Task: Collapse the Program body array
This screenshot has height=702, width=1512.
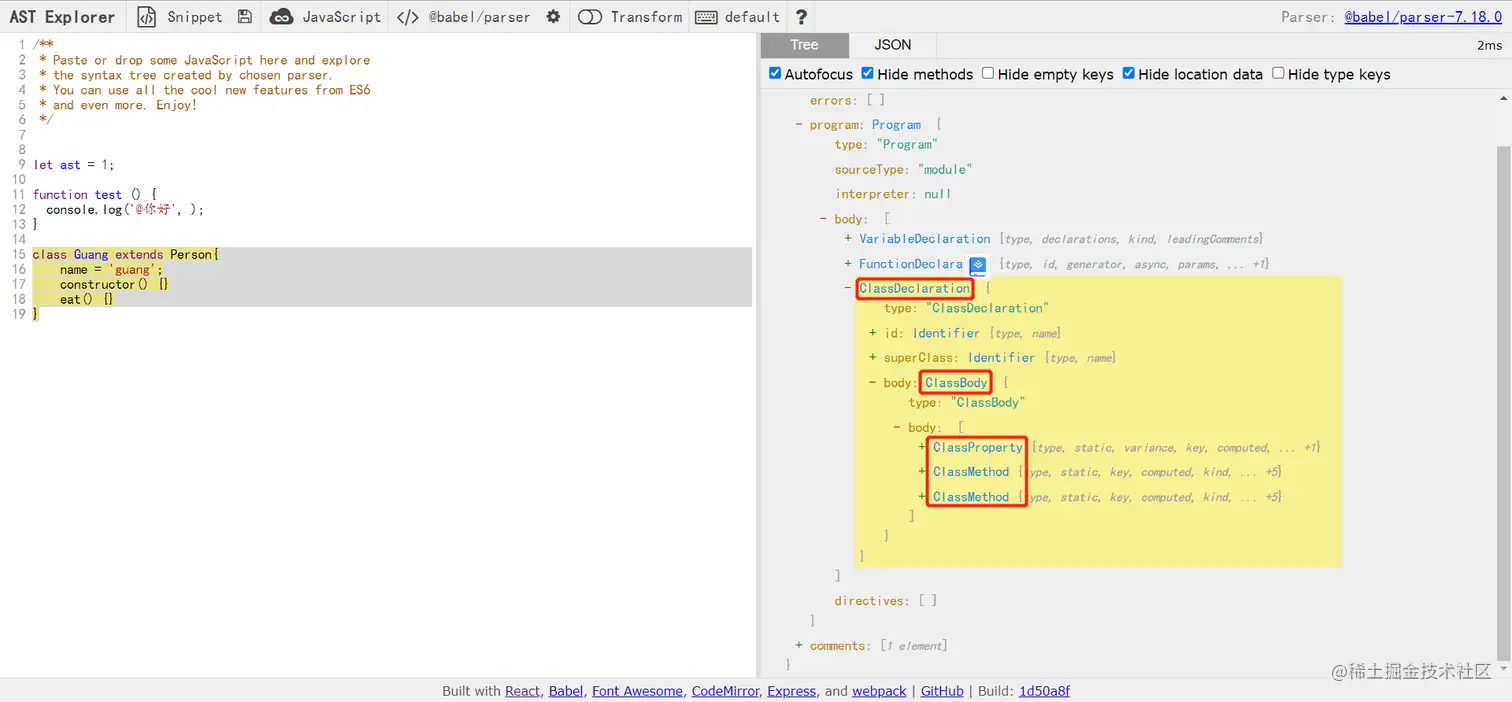Action: 823,219
